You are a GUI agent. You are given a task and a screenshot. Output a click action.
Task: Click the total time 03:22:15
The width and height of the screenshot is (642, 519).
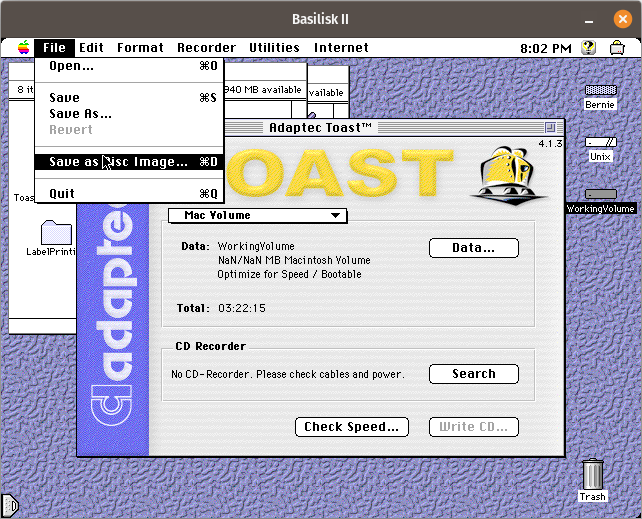coord(242,308)
